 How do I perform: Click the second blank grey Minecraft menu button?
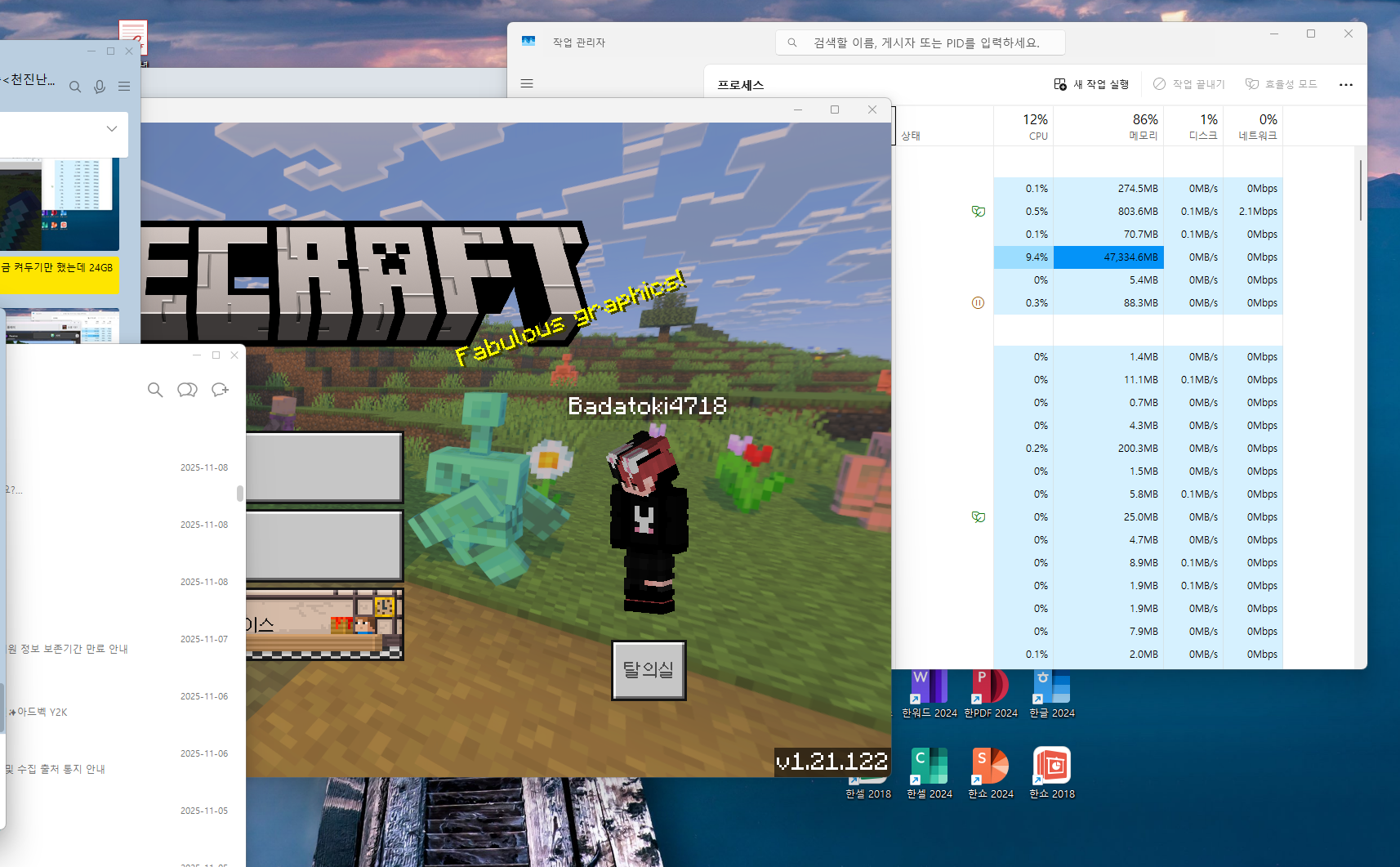point(324,546)
